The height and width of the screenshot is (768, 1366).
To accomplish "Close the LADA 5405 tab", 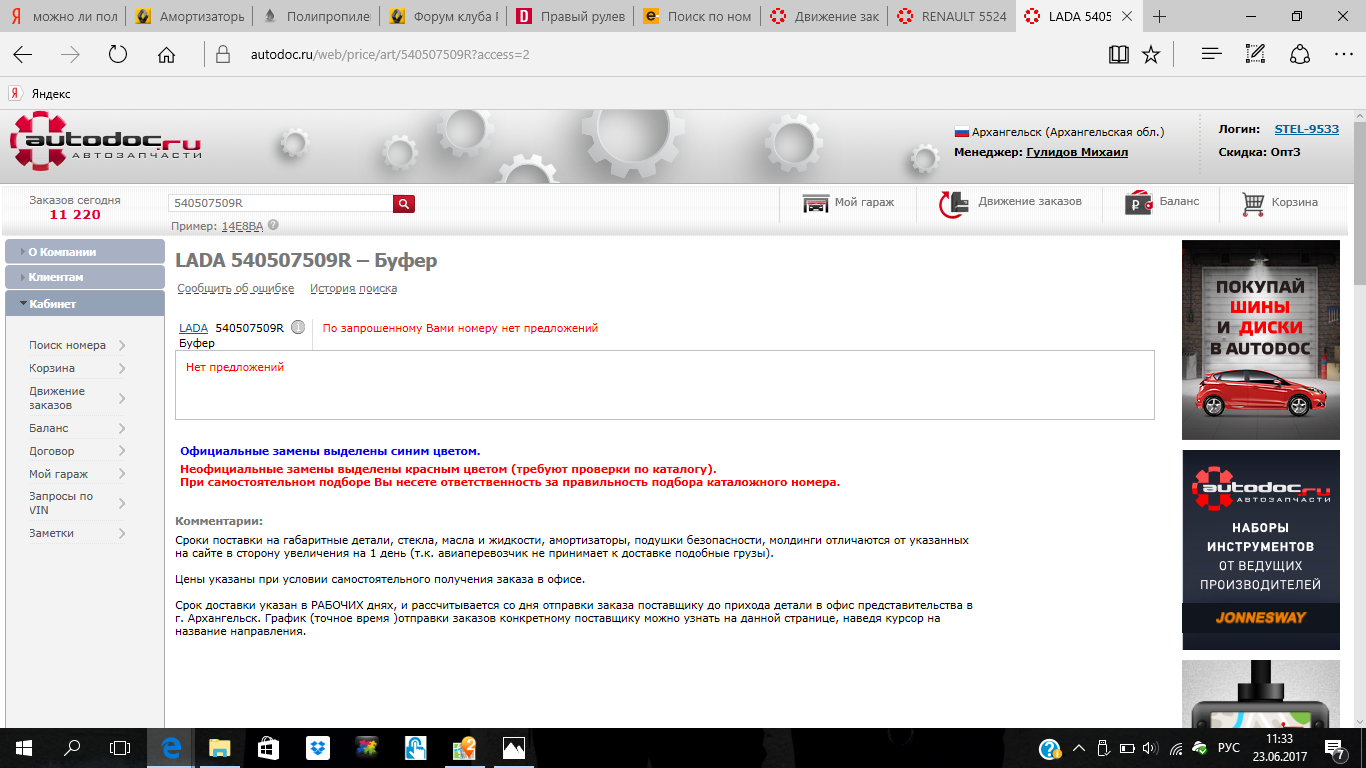I will (x=1127, y=16).
